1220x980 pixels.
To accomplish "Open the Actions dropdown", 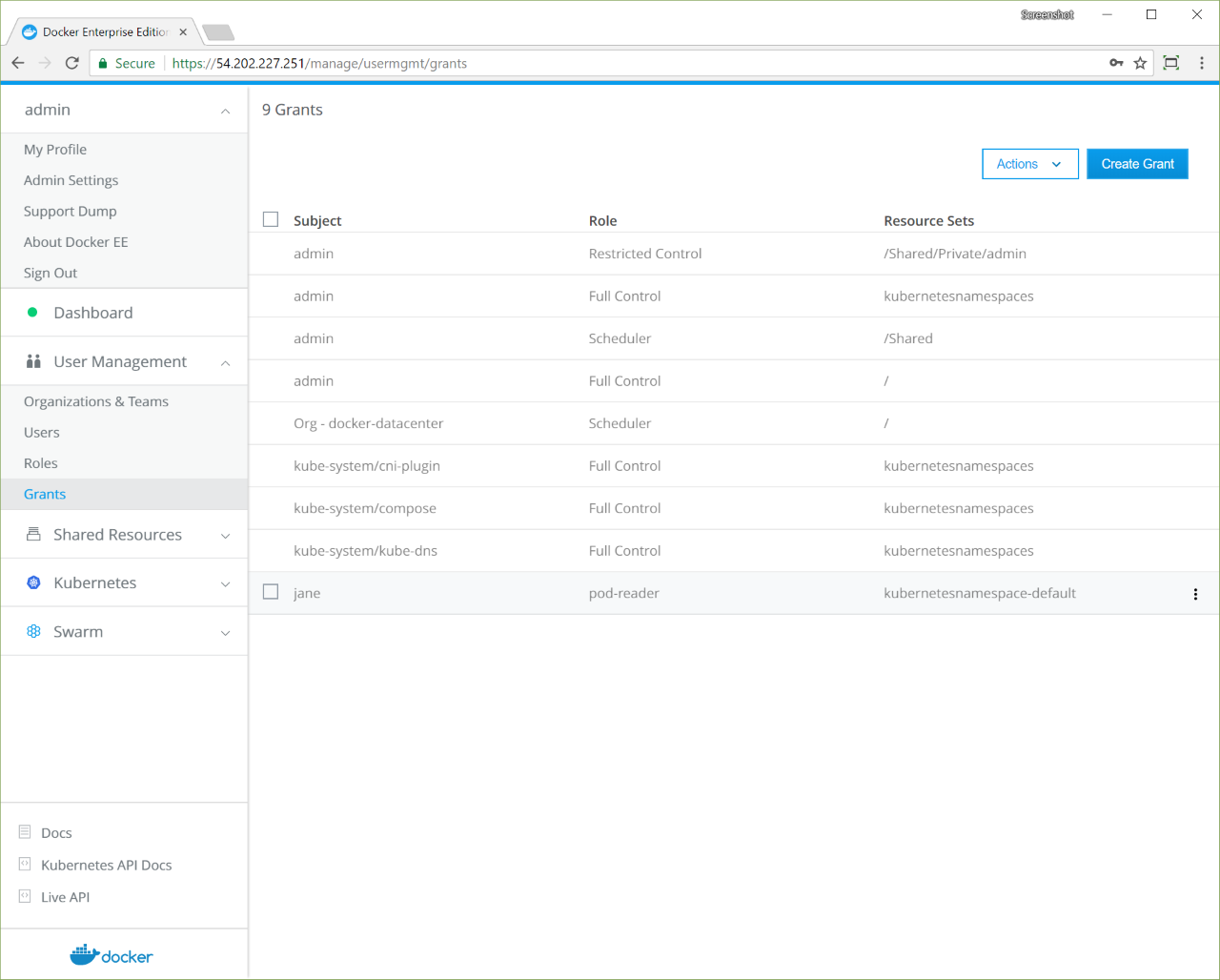I will [x=1029, y=164].
